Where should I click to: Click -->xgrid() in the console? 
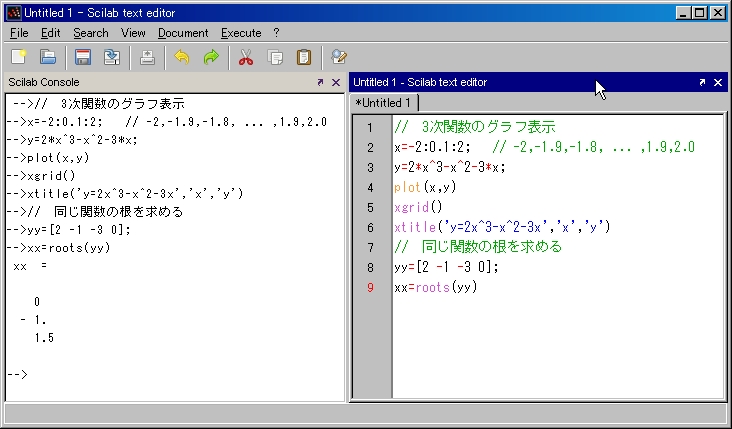41,176
